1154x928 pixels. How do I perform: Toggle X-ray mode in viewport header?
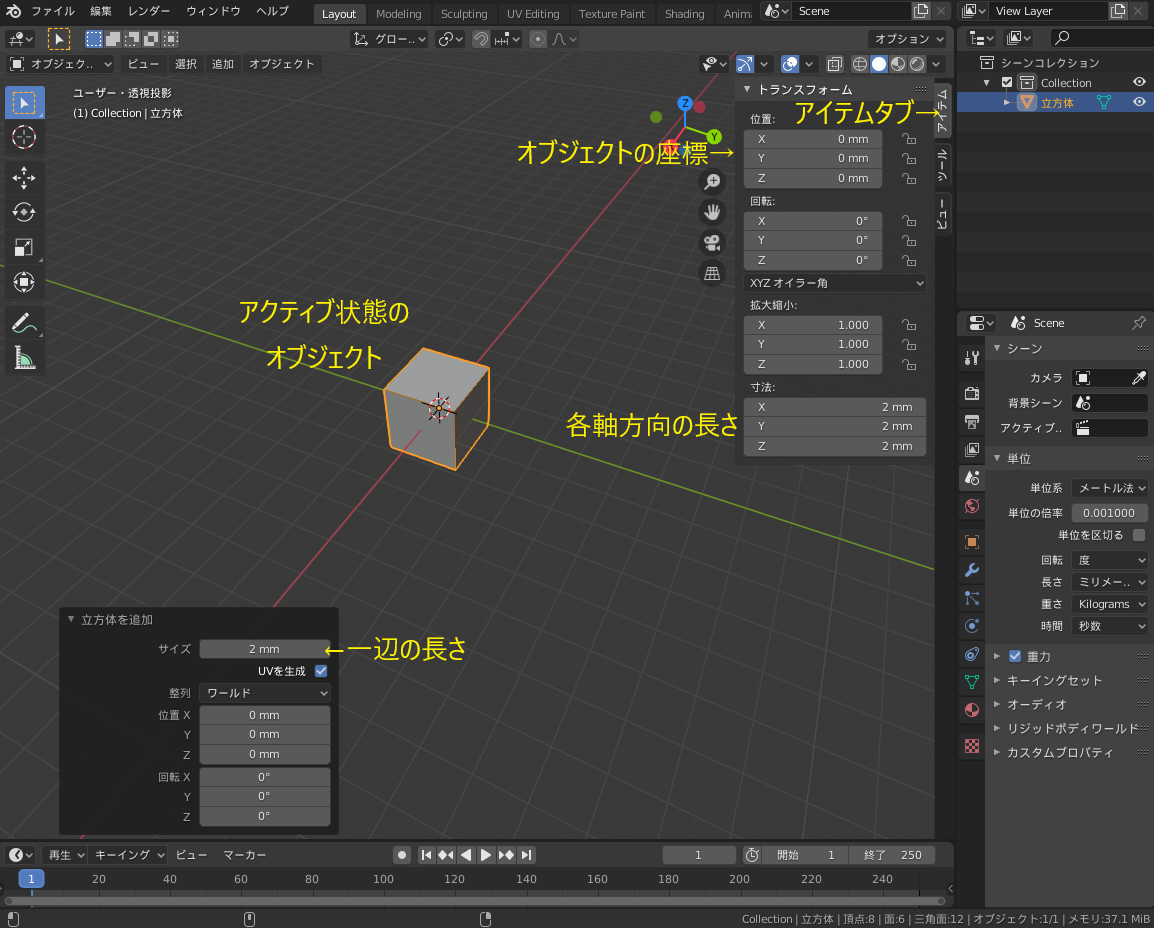coord(834,64)
